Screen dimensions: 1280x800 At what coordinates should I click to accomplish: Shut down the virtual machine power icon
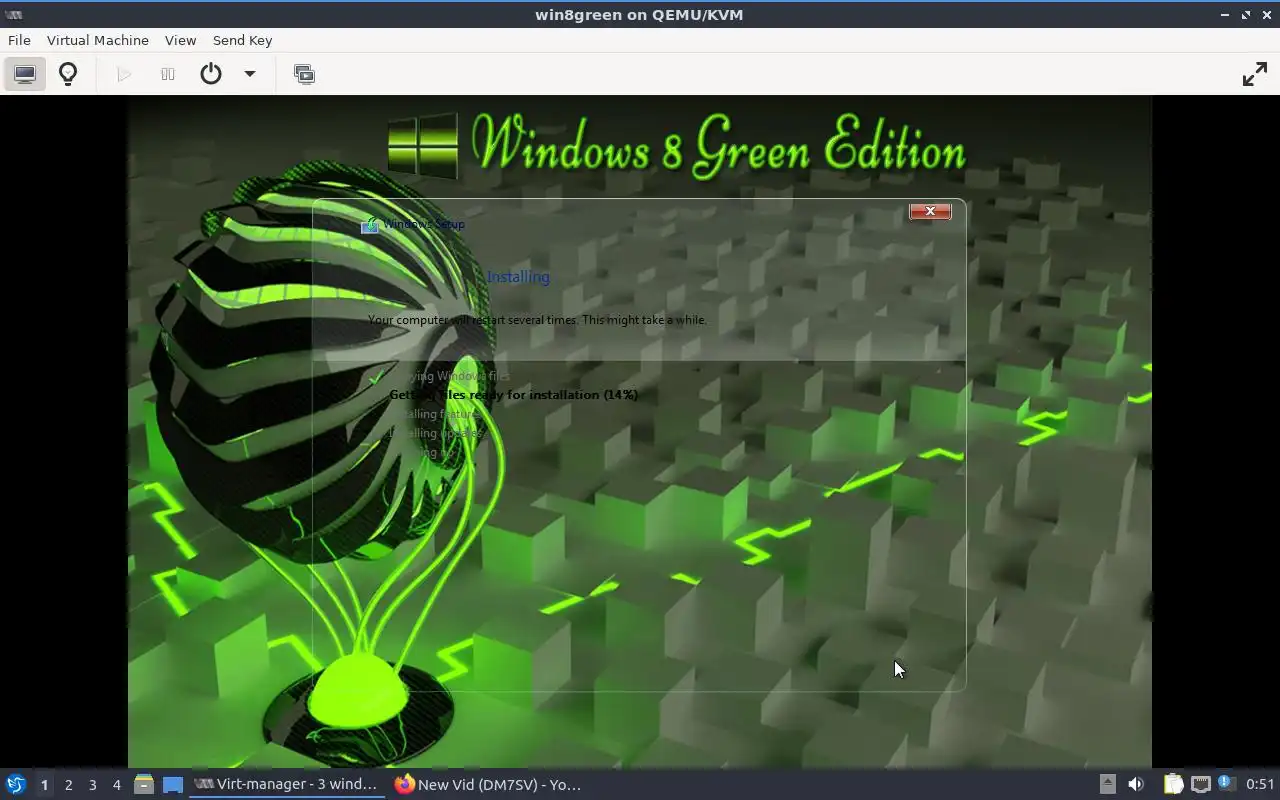point(211,74)
